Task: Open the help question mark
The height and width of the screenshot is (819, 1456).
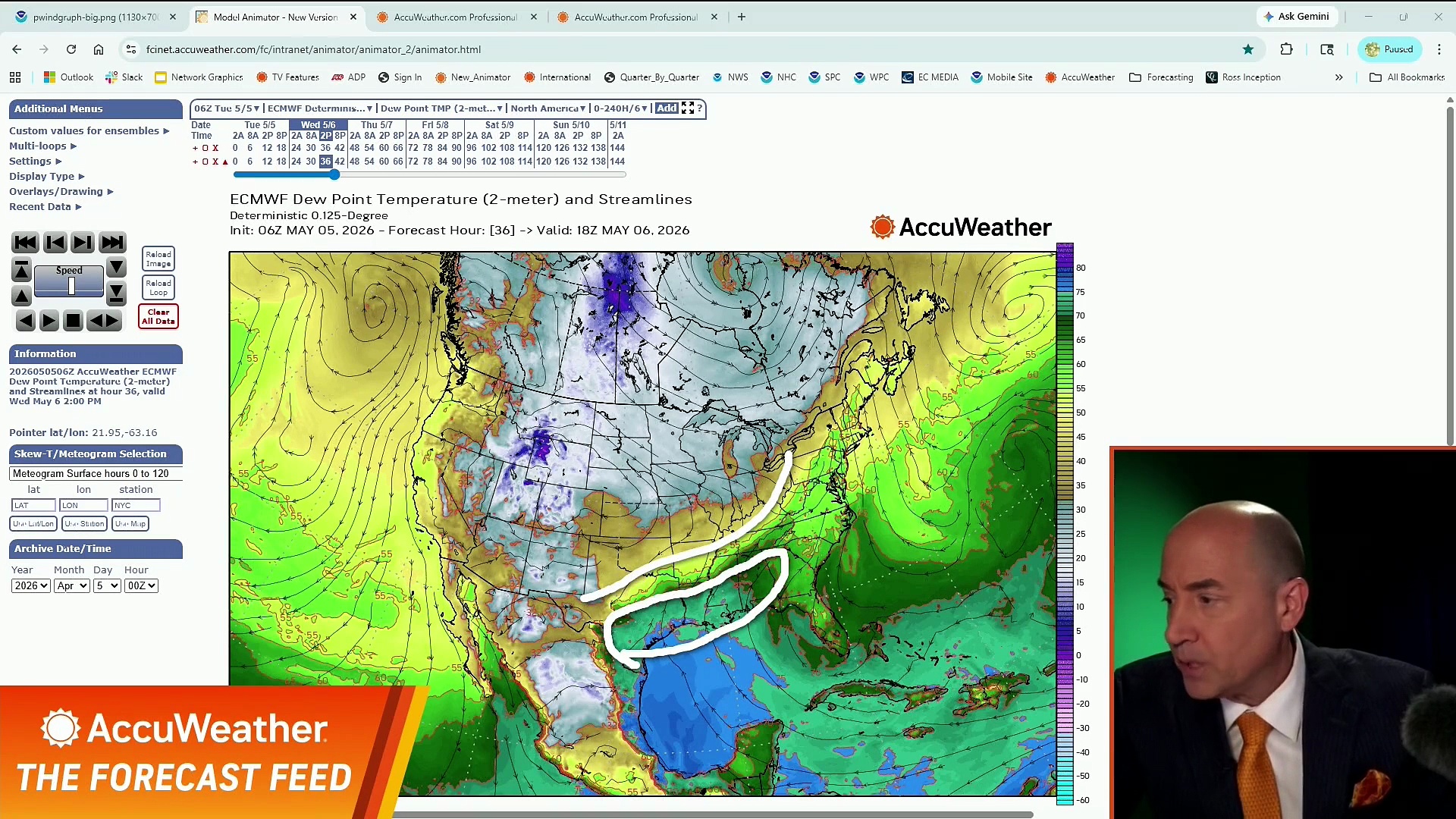Action: pos(700,108)
